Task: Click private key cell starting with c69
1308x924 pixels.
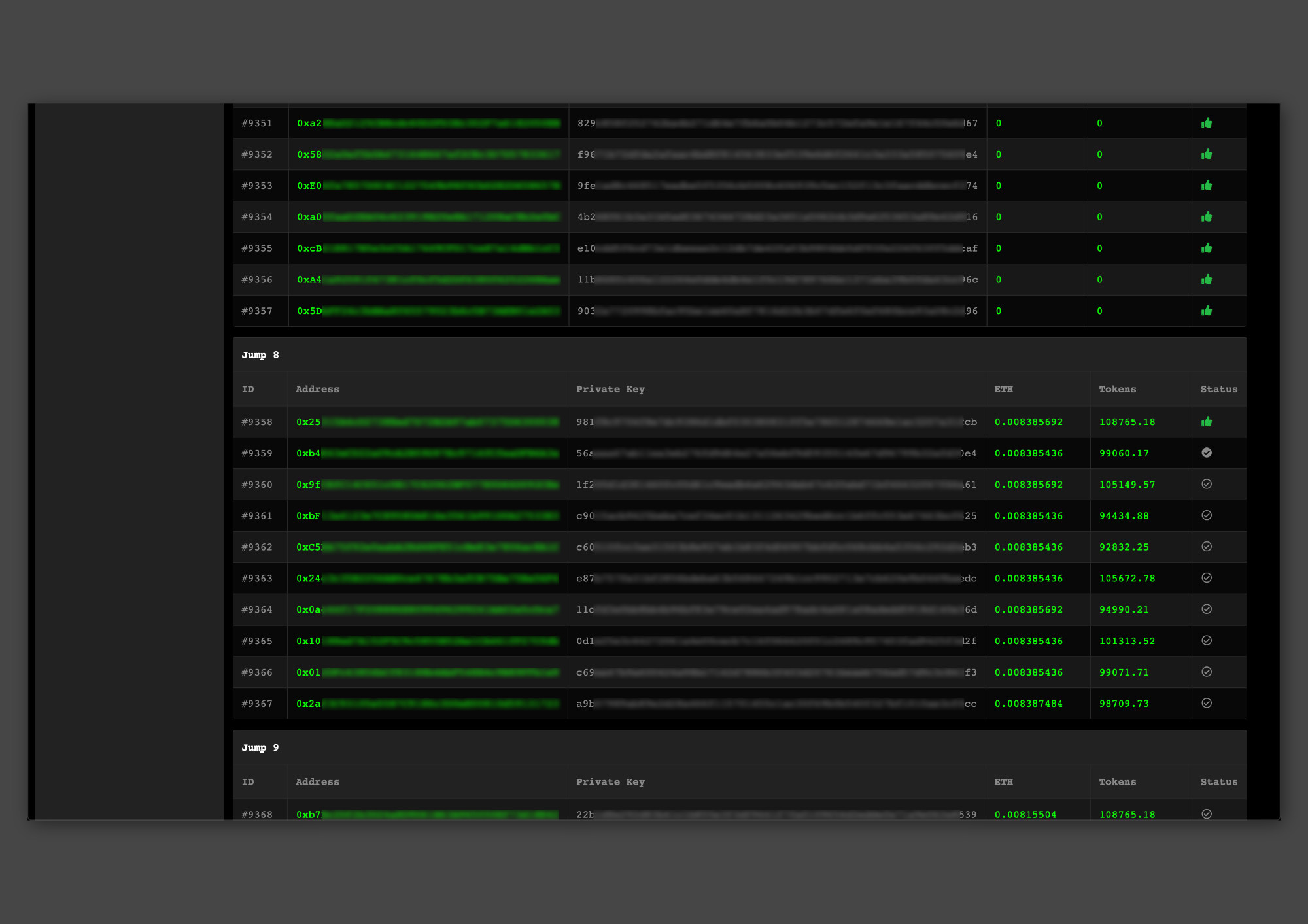Action: click(x=776, y=672)
